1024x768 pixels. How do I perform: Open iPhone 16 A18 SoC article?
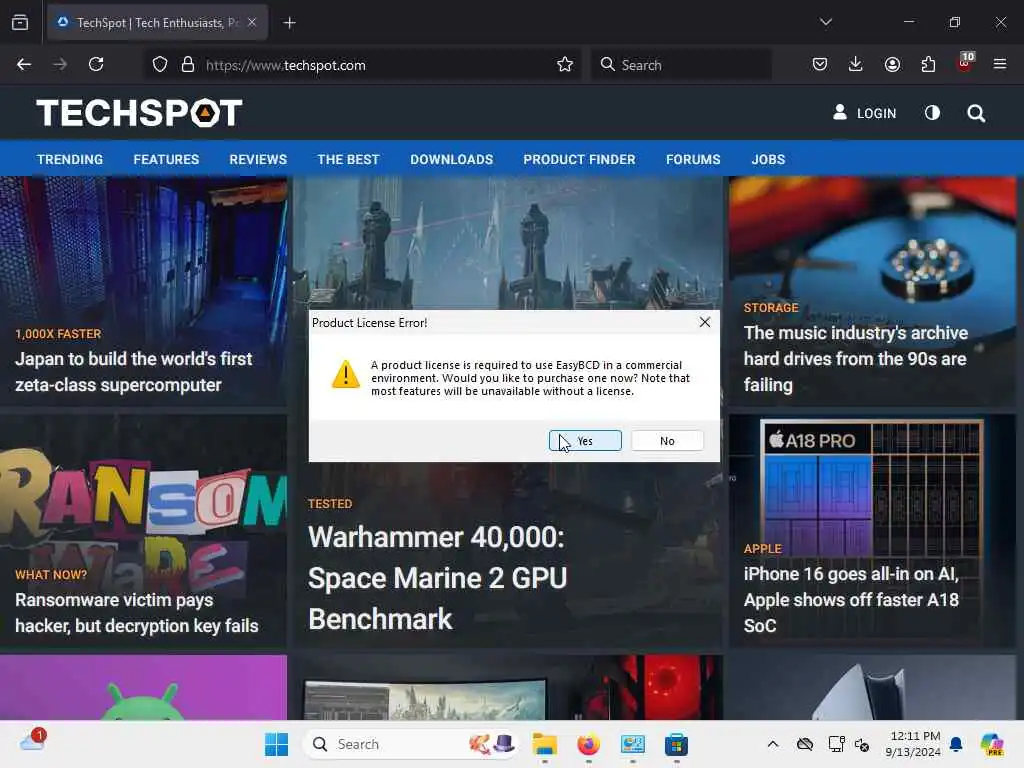point(852,600)
